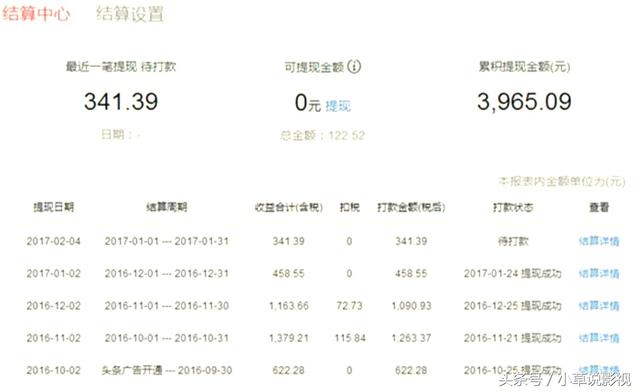Select period 2017-01-01 --- 2017-01-31
This screenshot has height=392, width=640.
coord(167,241)
